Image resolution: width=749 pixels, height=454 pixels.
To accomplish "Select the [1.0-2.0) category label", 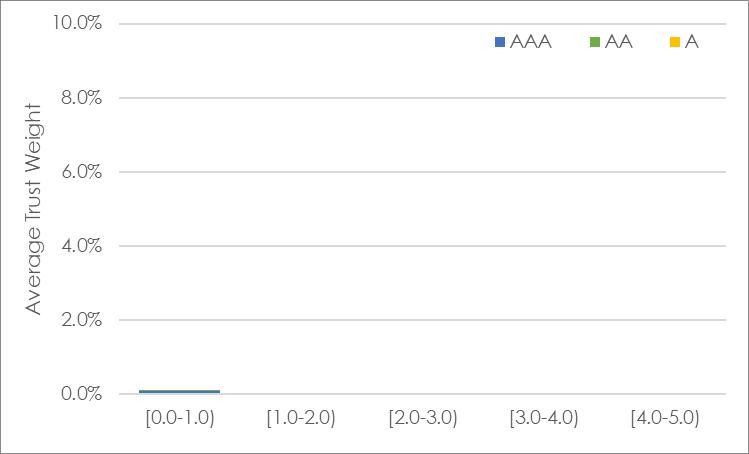I will point(301,418).
